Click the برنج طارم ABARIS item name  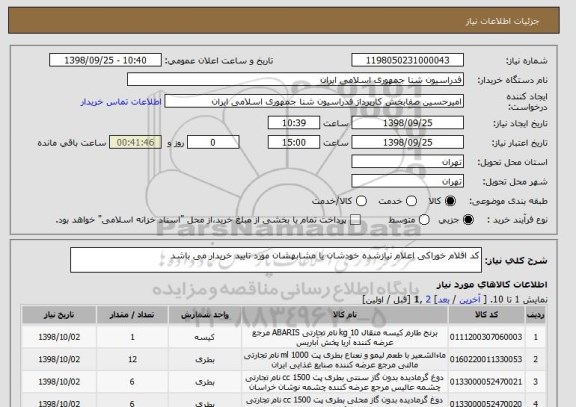click(345, 338)
